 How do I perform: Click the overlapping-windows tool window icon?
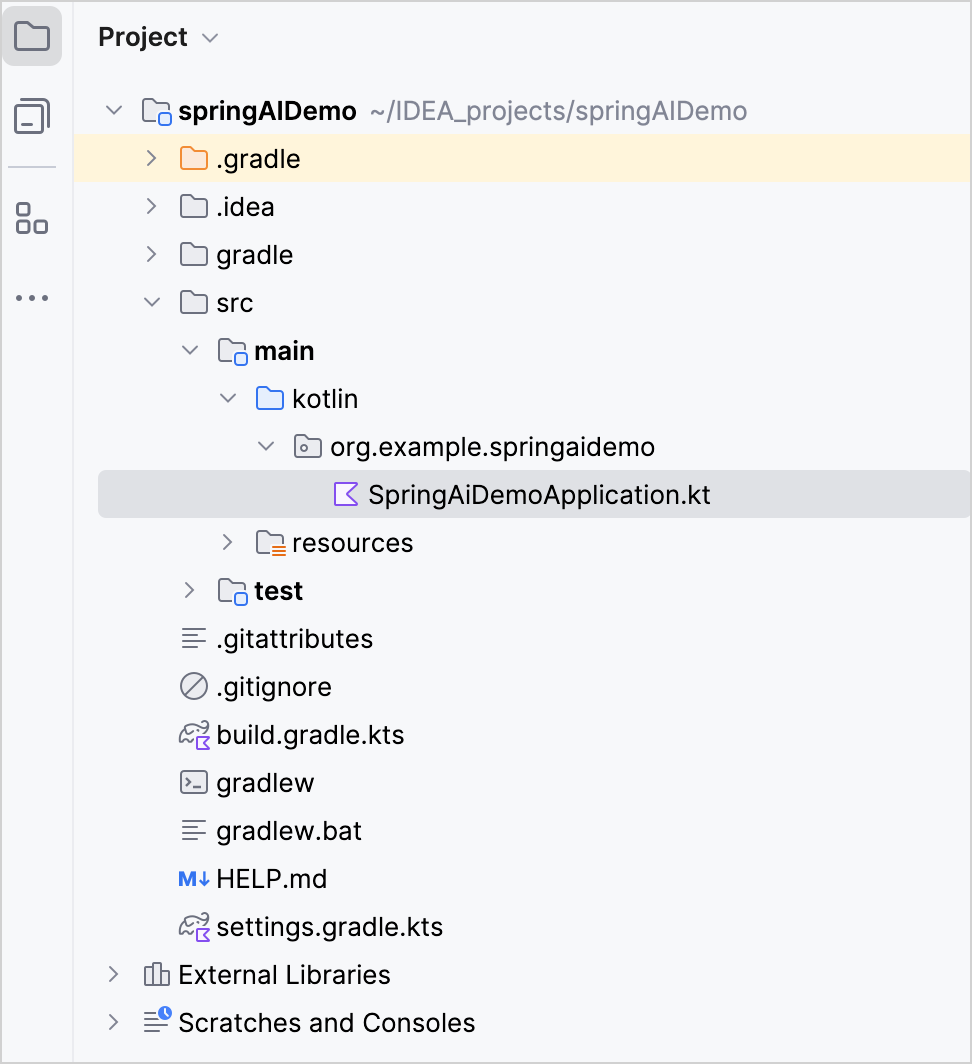click(33, 116)
